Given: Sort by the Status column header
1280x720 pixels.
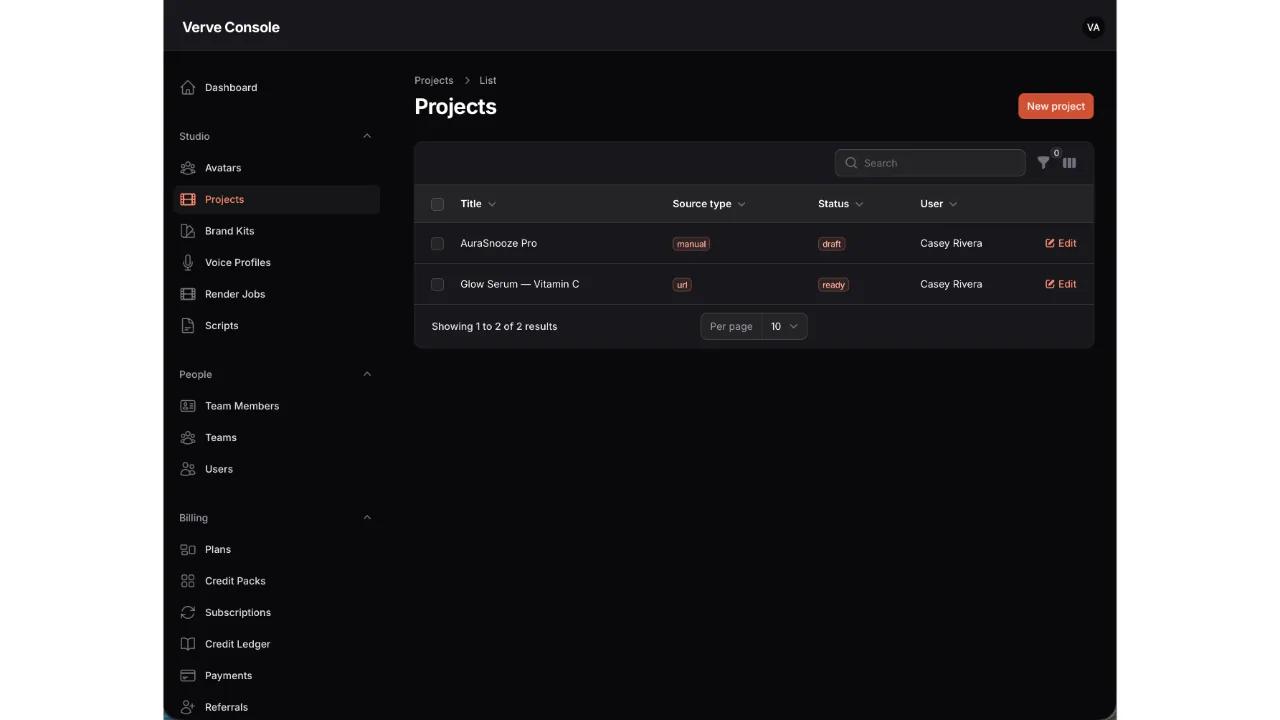Looking at the screenshot, I should tap(841, 204).
